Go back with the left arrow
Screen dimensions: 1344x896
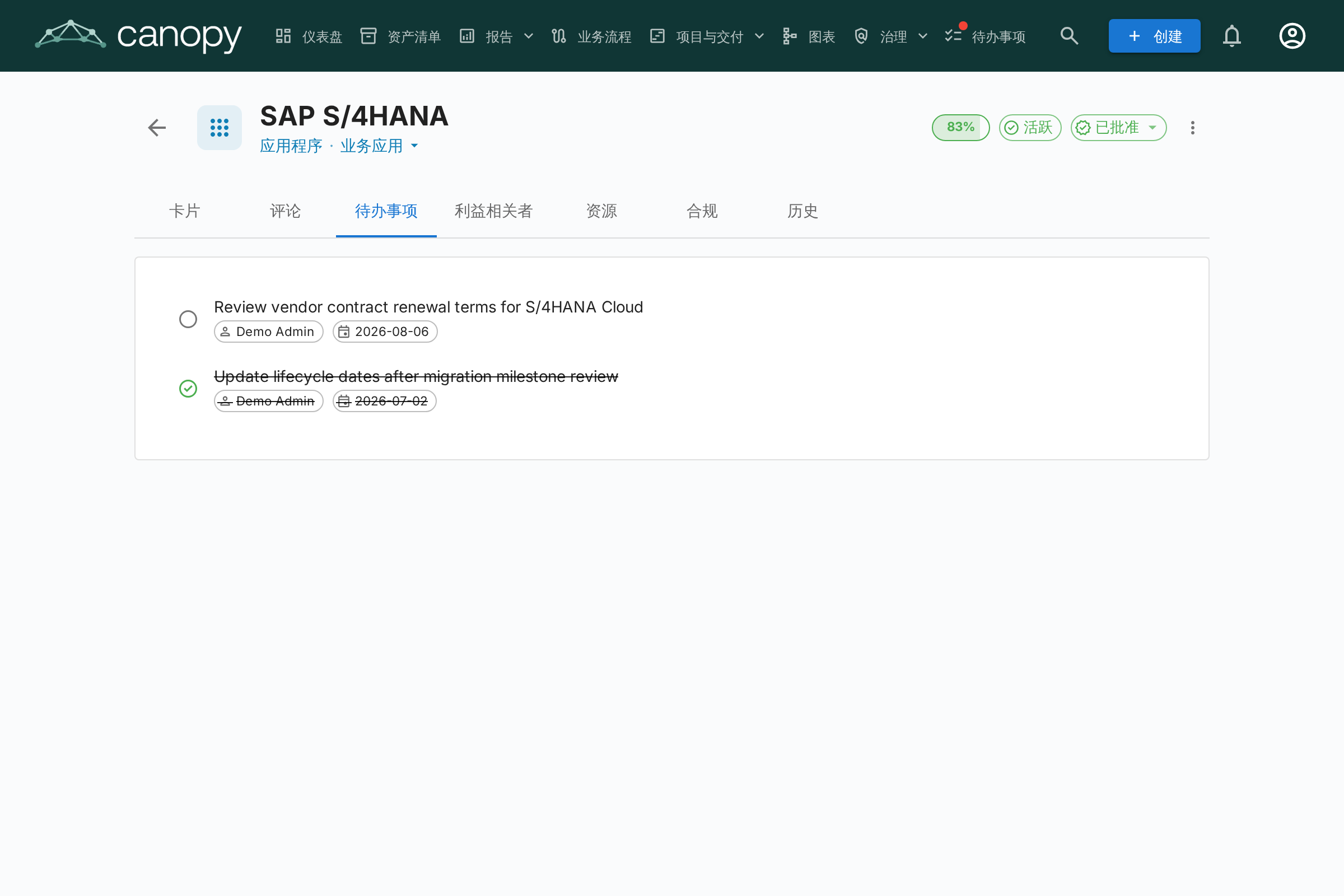pos(157,128)
